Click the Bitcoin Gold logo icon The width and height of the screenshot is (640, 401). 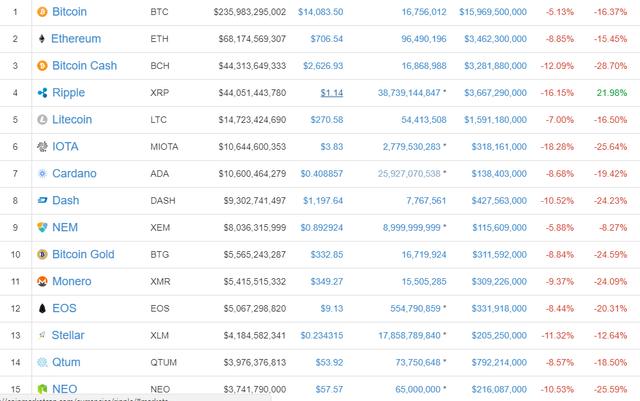(x=42, y=254)
